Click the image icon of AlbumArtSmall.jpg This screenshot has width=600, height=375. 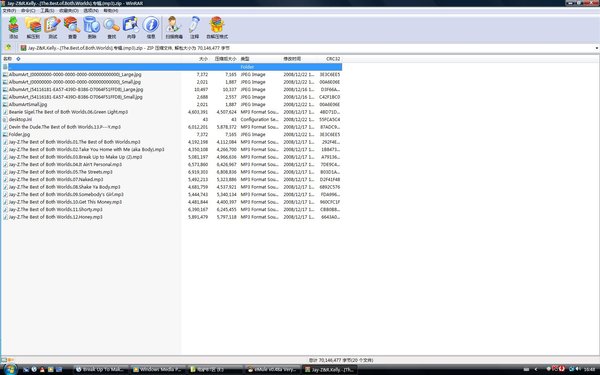coord(5,104)
